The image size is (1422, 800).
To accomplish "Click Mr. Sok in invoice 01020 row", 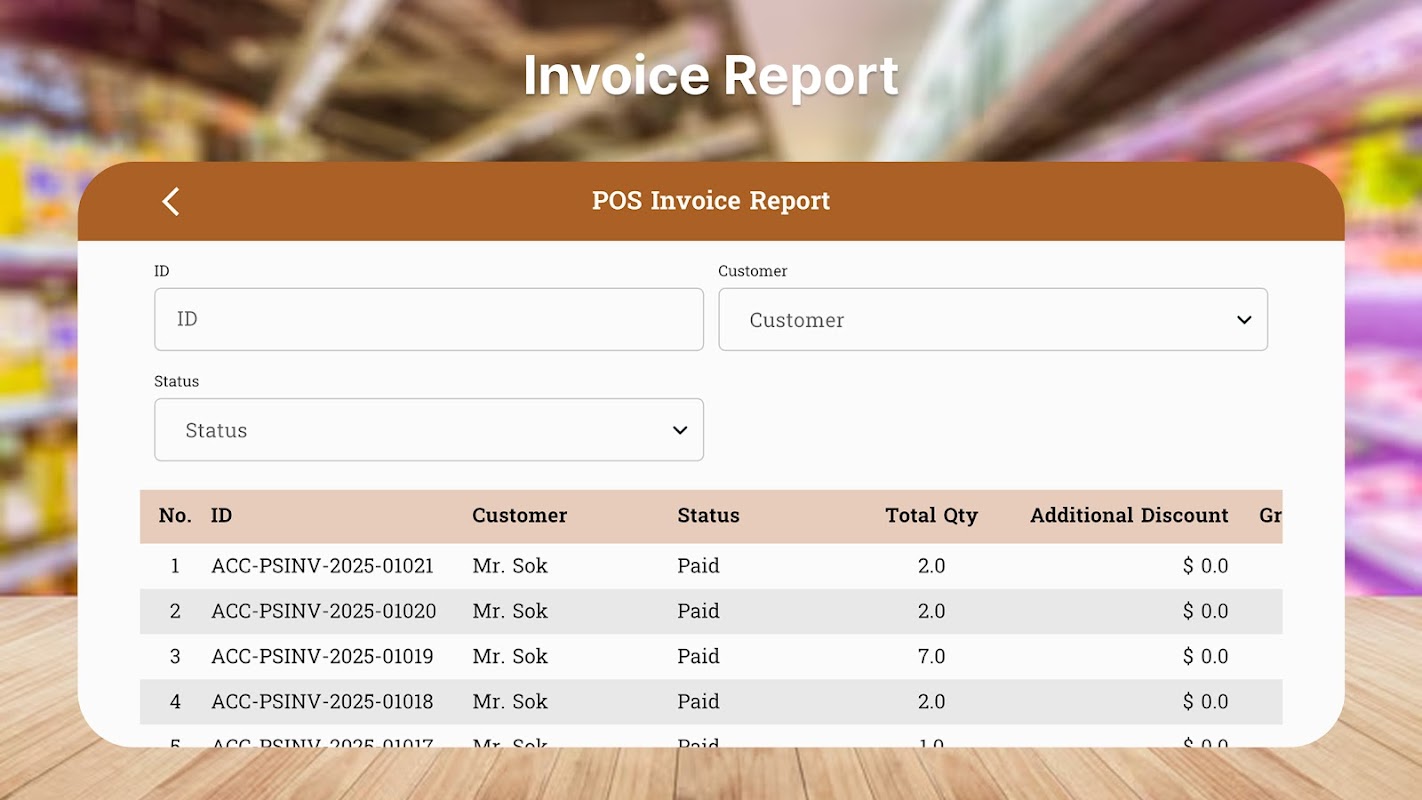I will click(x=510, y=611).
